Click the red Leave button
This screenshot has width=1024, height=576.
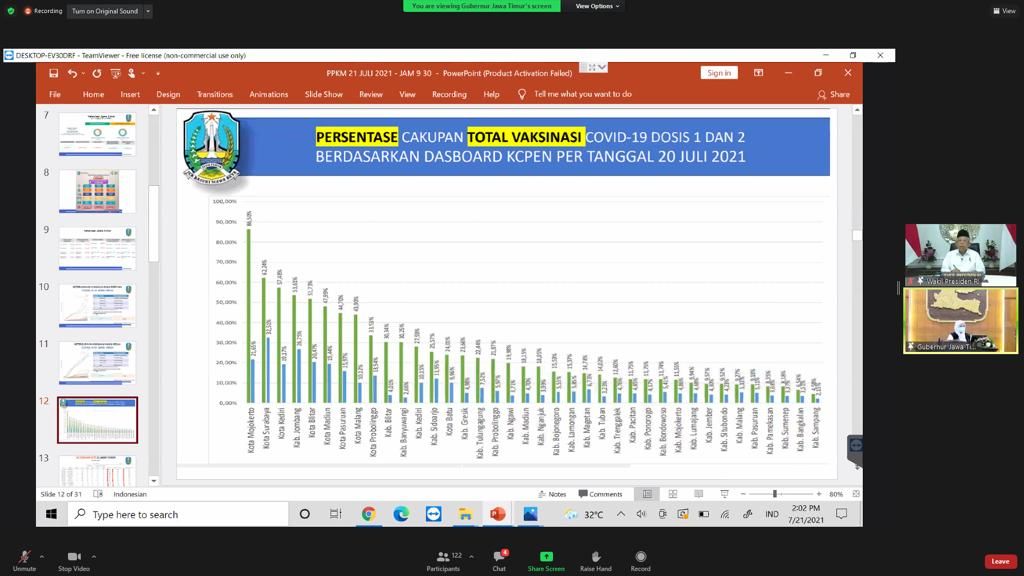(1000, 561)
